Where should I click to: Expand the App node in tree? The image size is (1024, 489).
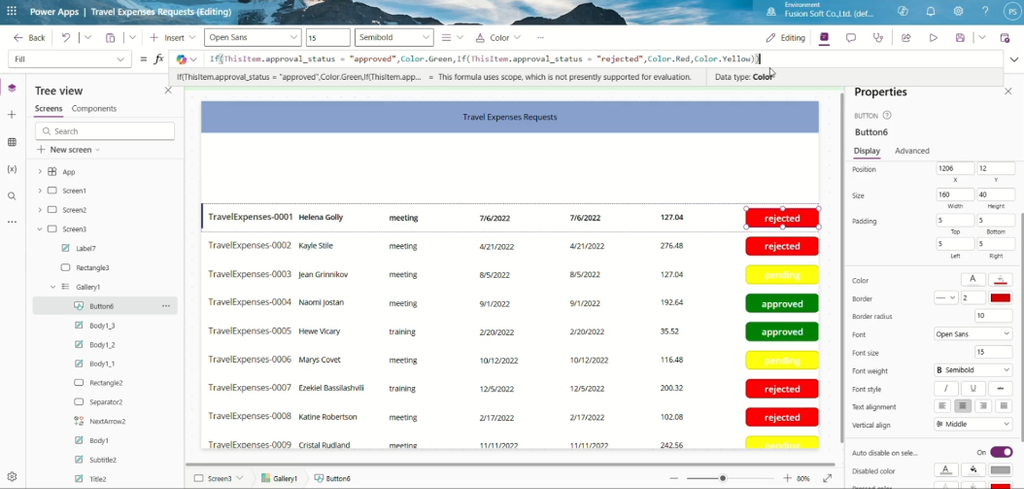pos(39,172)
